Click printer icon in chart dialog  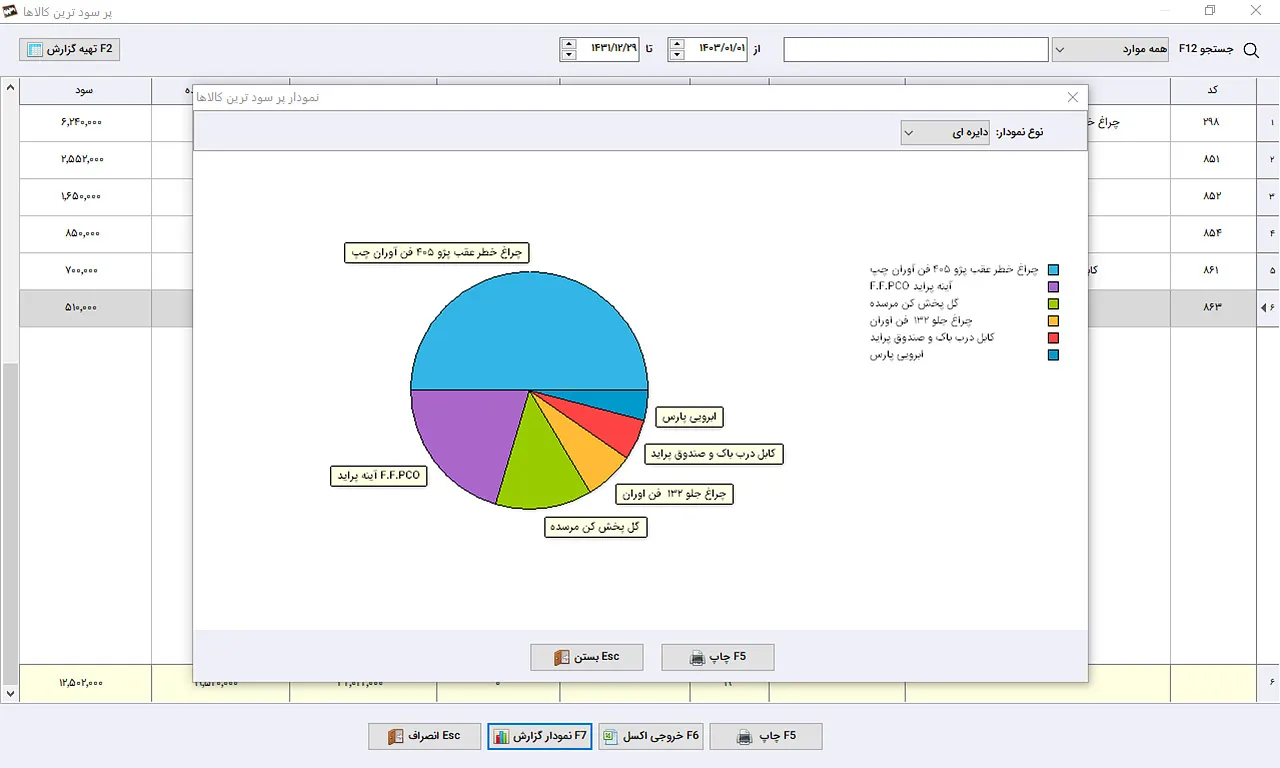pyautogui.click(x=698, y=658)
